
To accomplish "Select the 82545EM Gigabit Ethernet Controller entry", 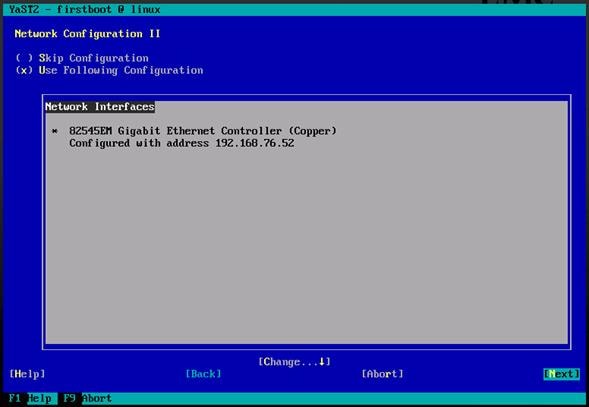I will (203, 131).
